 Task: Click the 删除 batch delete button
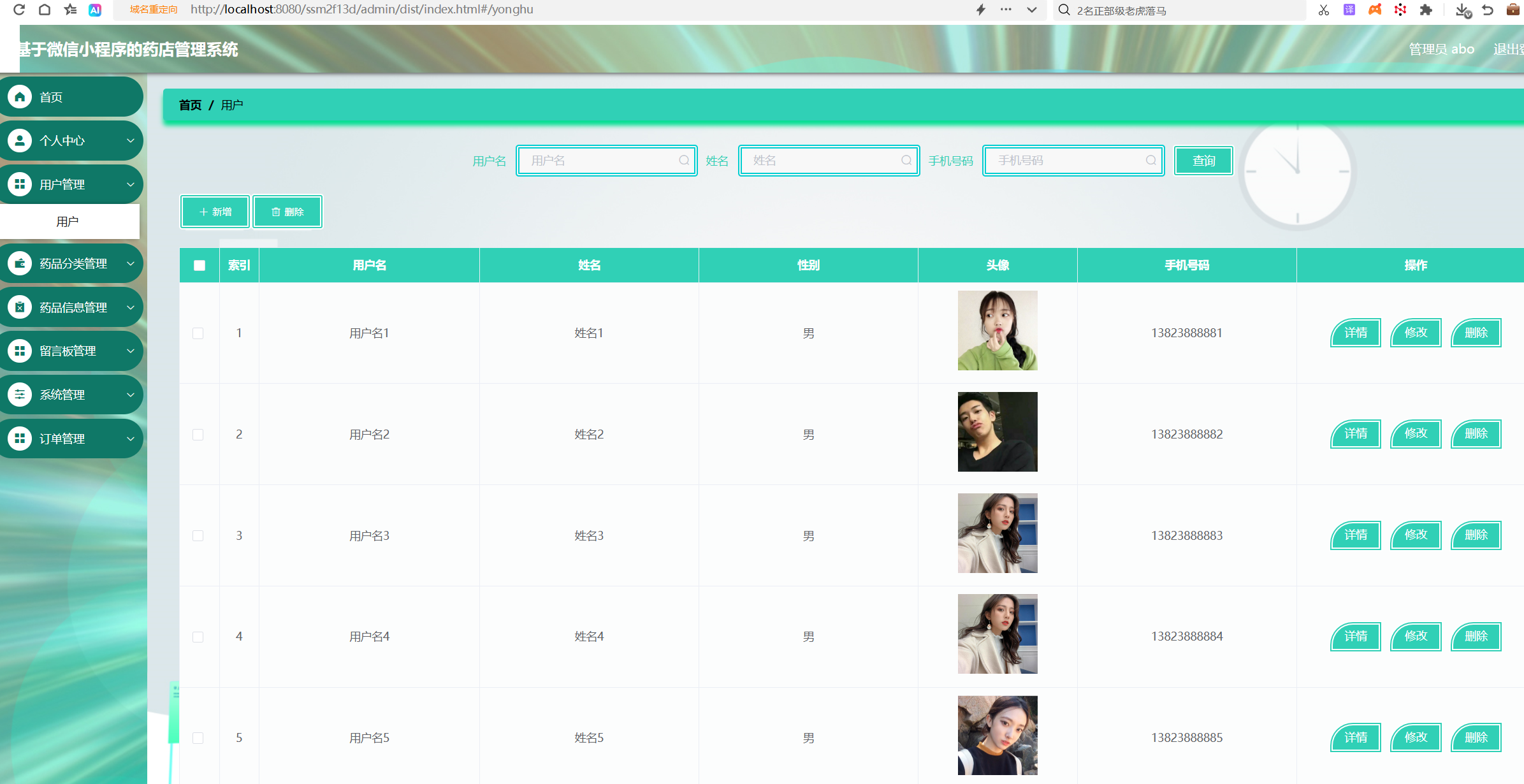coord(287,212)
